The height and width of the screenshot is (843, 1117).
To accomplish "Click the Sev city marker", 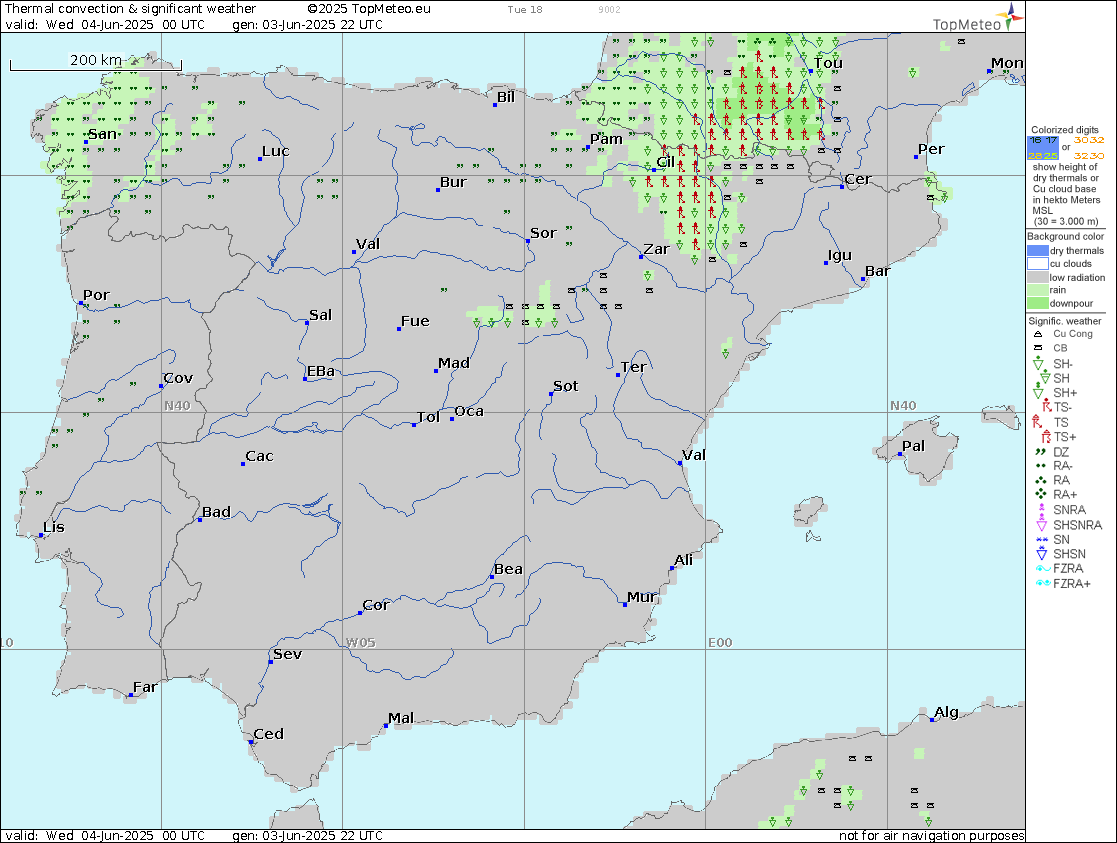I will (x=271, y=662).
